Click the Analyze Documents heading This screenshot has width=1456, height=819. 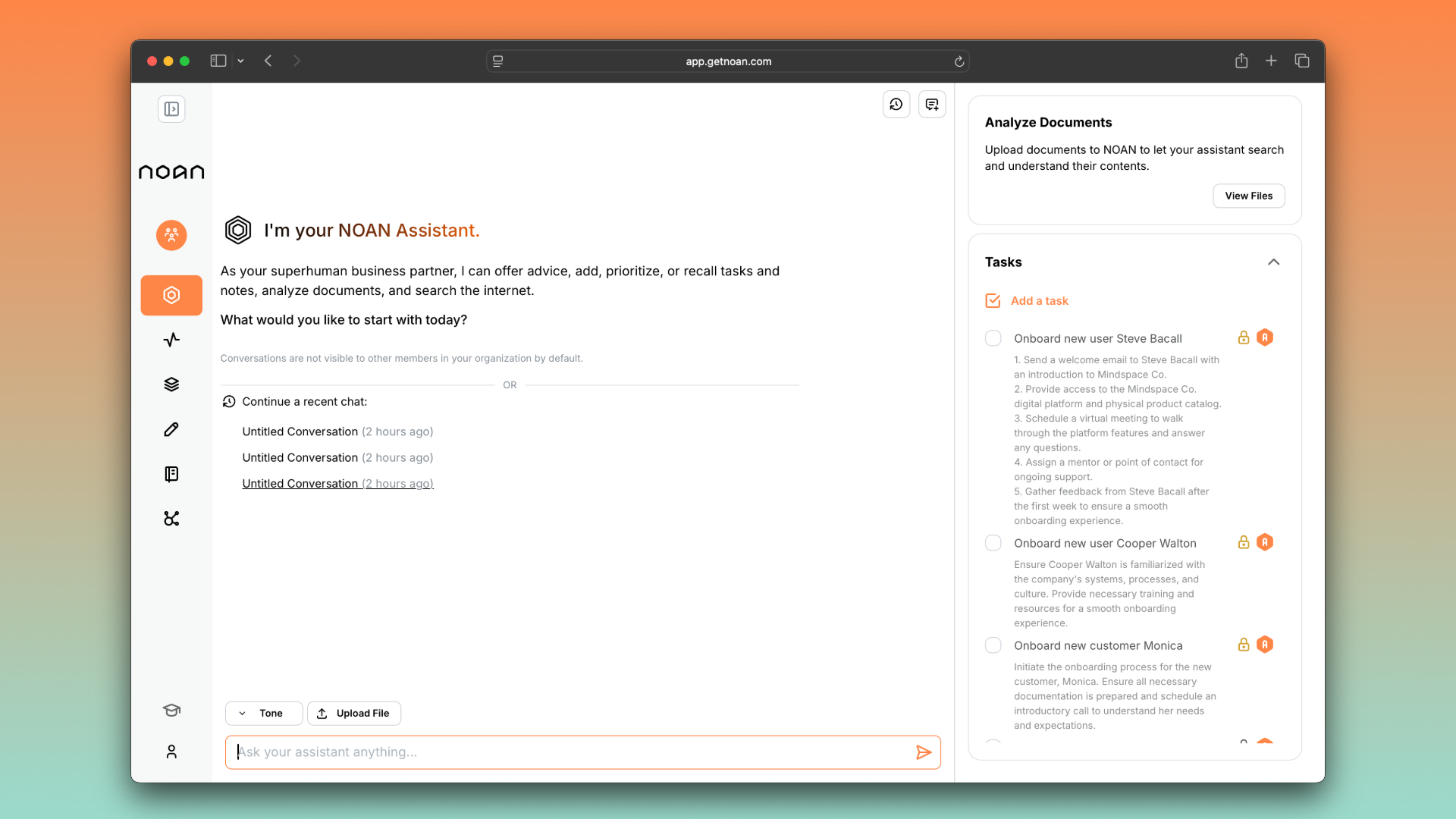click(x=1048, y=123)
